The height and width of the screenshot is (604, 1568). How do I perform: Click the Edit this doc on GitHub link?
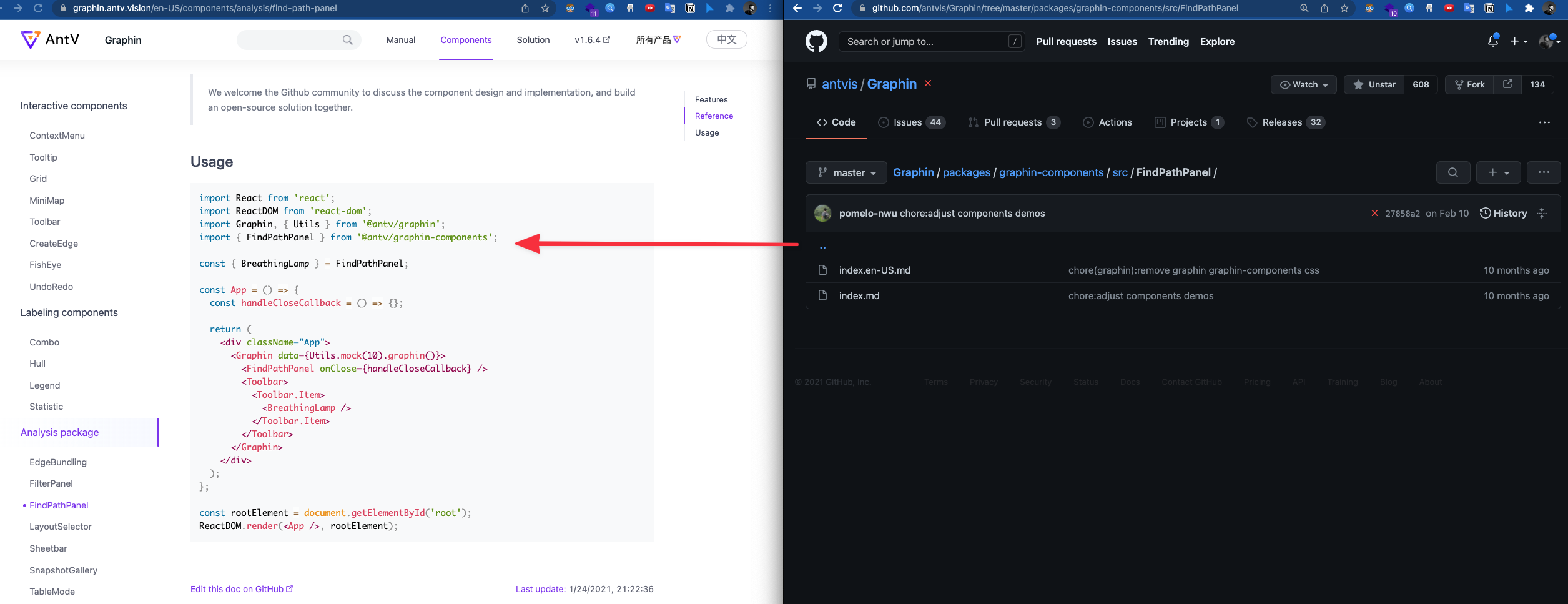tap(238, 588)
